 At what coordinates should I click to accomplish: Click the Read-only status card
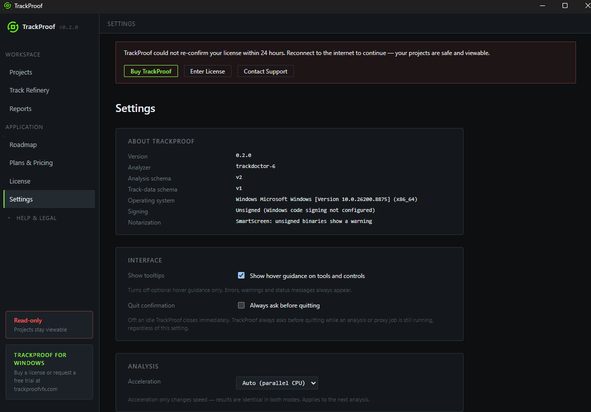(x=49, y=325)
